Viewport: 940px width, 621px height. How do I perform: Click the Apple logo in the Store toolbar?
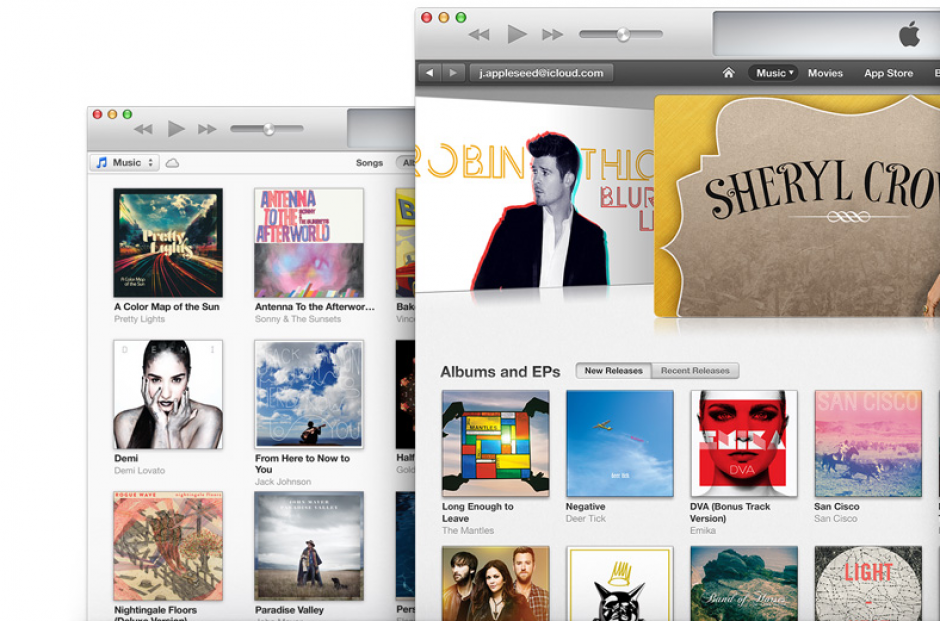908,36
